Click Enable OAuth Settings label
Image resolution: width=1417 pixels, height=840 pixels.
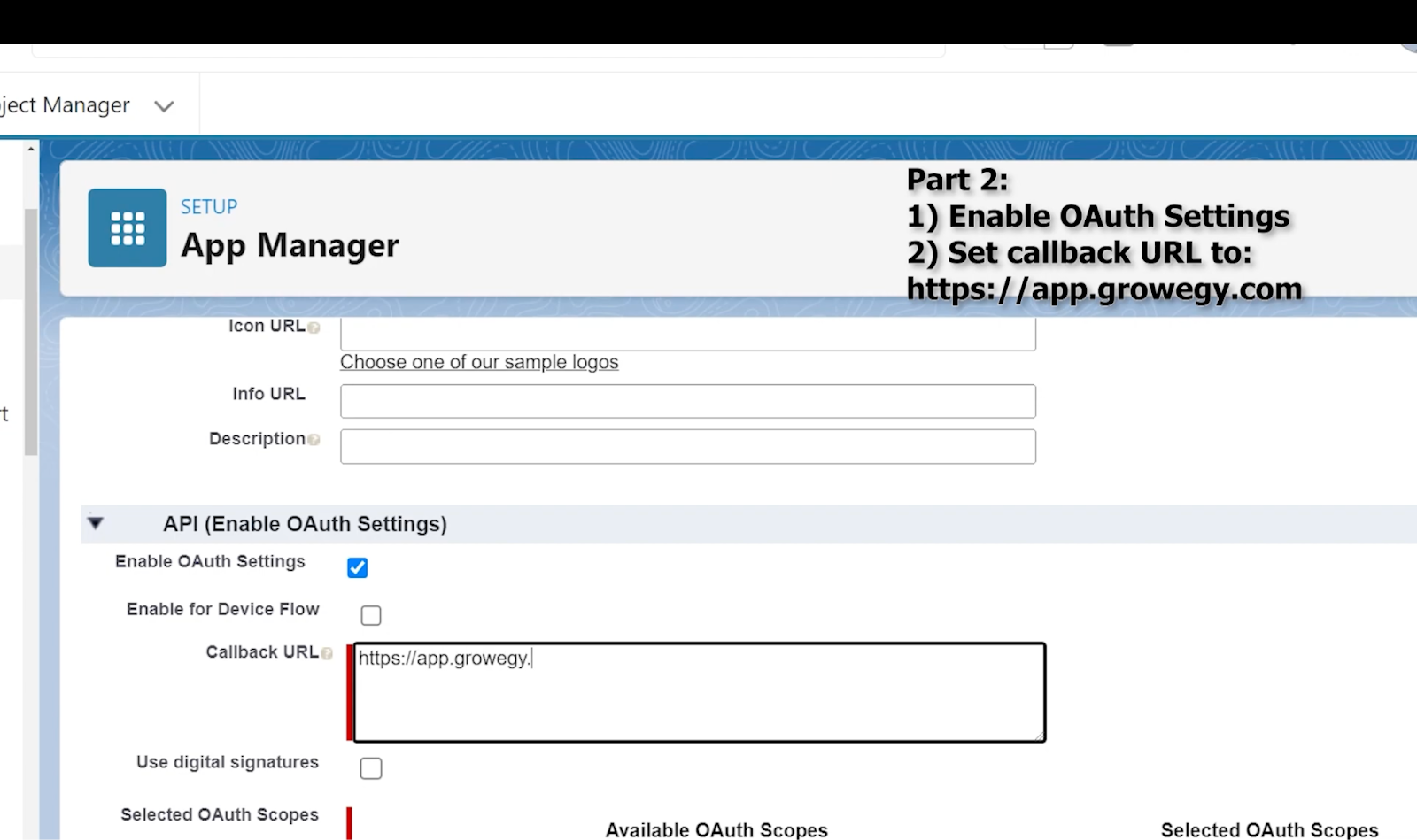pyautogui.click(x=210, y=561)
